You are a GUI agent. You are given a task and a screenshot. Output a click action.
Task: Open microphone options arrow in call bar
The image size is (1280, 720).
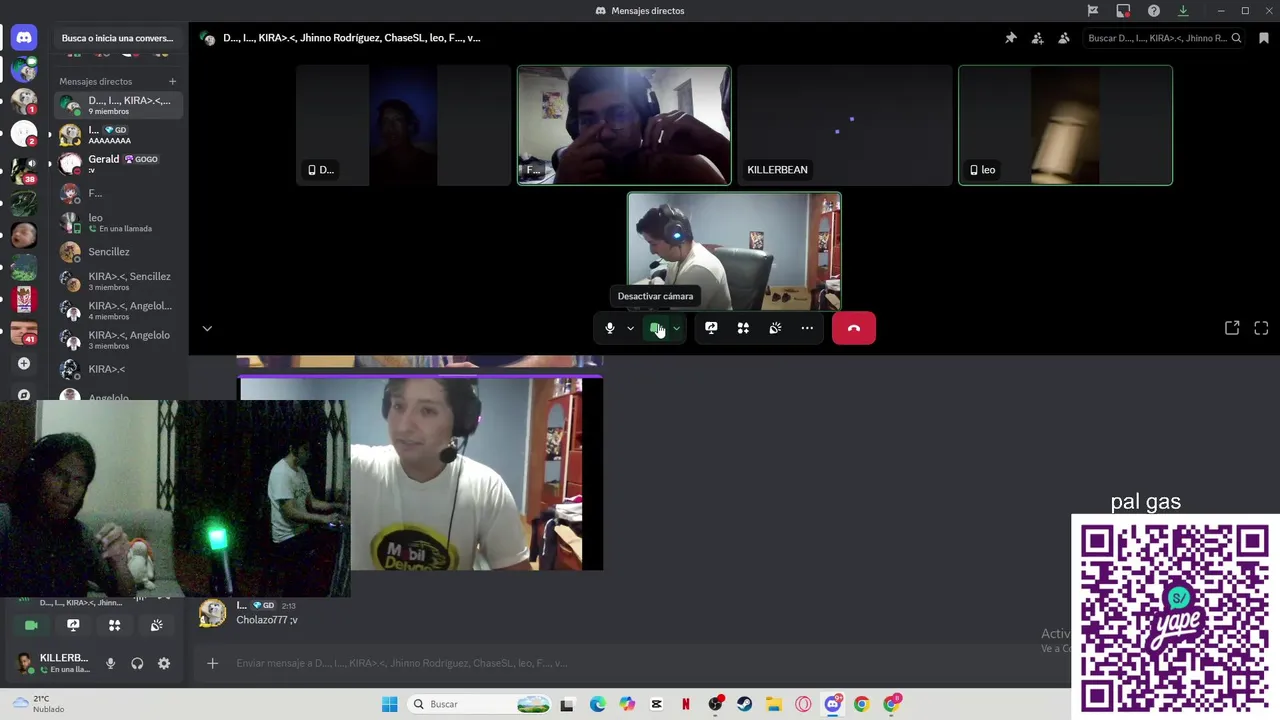click(630, 328)
